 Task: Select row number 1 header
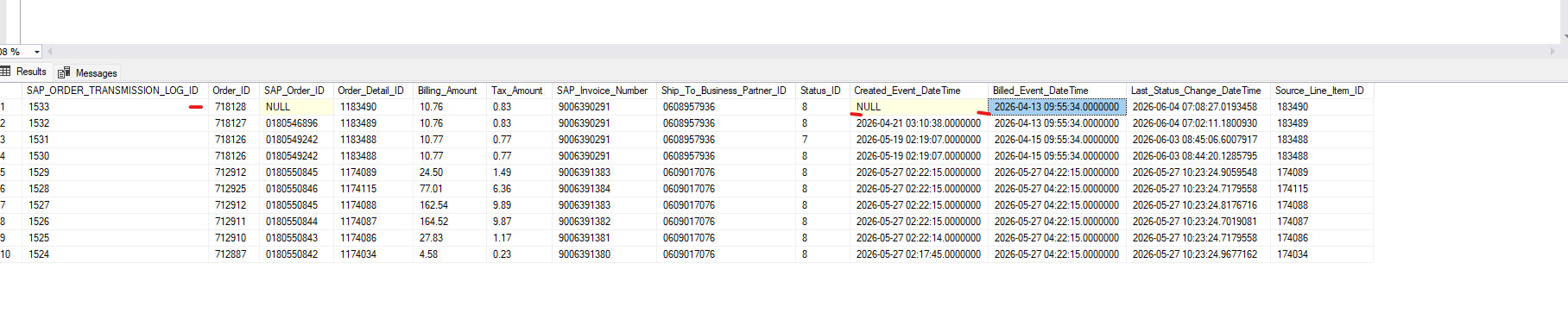(9, 107)
